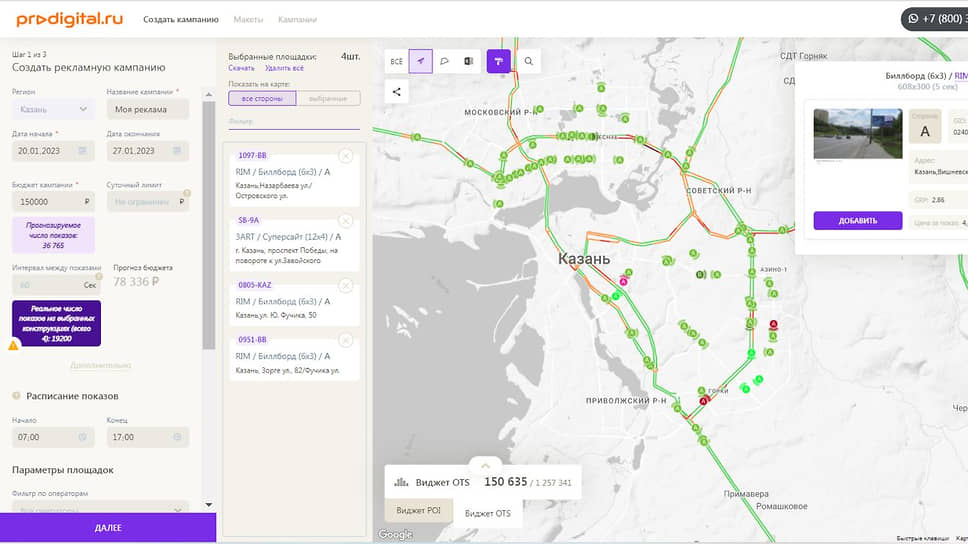Click the prodigital.ru logo
The height and width of the screenshot is (544, 968).
(69, 19)
